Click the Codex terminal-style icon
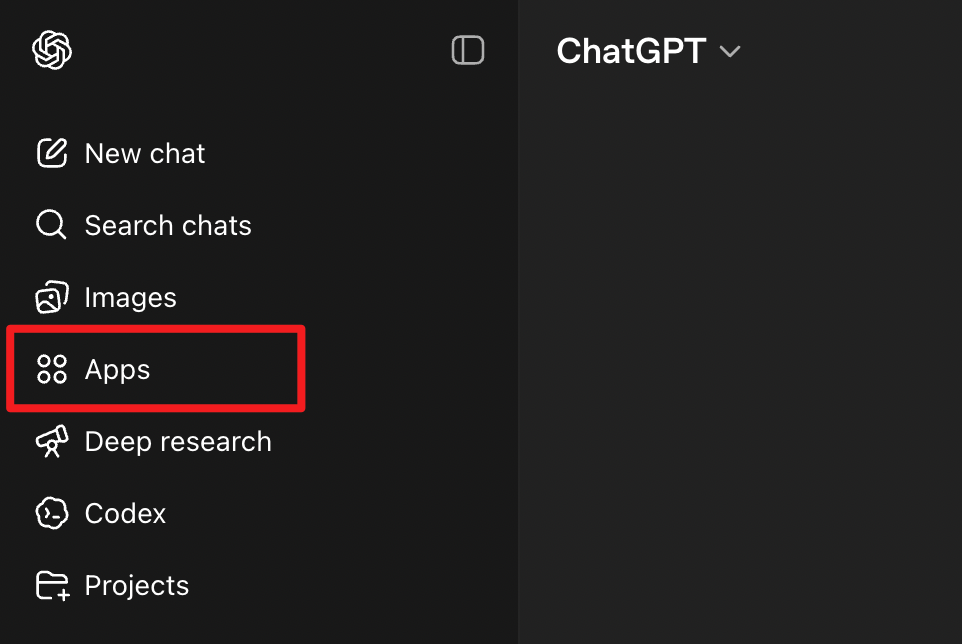 [52, 513]
